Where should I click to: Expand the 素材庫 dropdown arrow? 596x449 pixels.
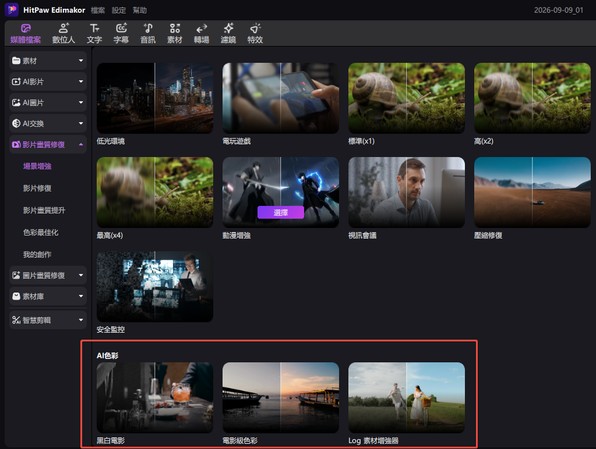coord(81,296)
